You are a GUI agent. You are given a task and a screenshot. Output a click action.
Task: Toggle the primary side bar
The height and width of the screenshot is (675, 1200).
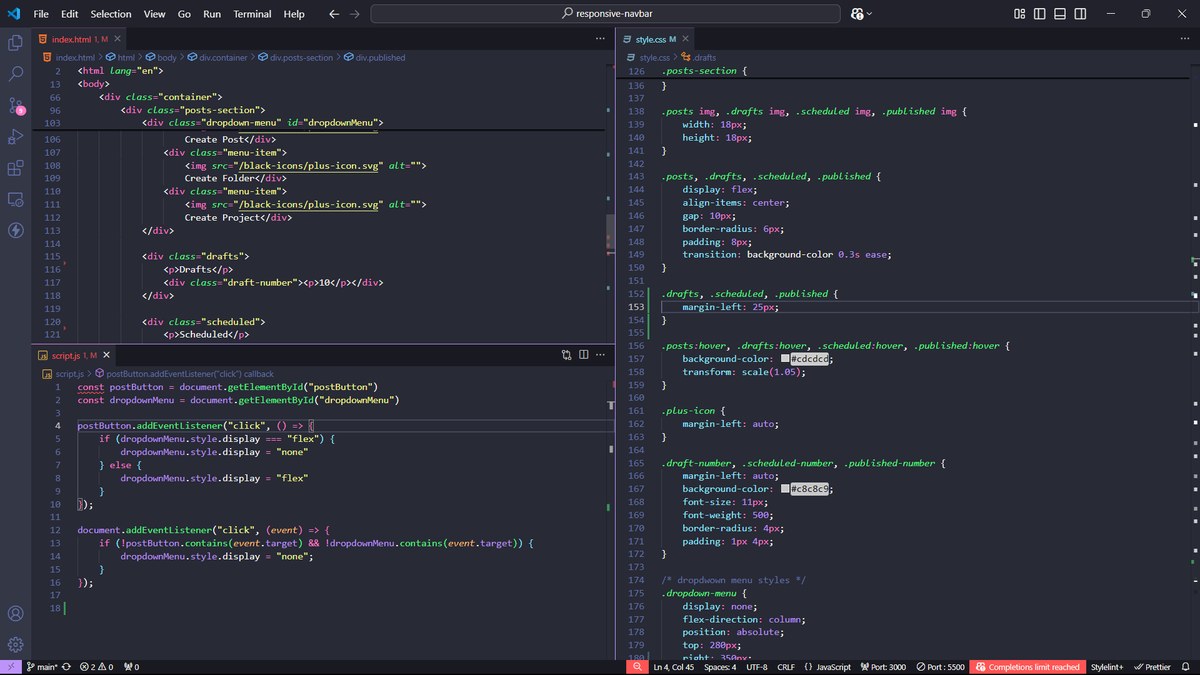coord(1040,14)
